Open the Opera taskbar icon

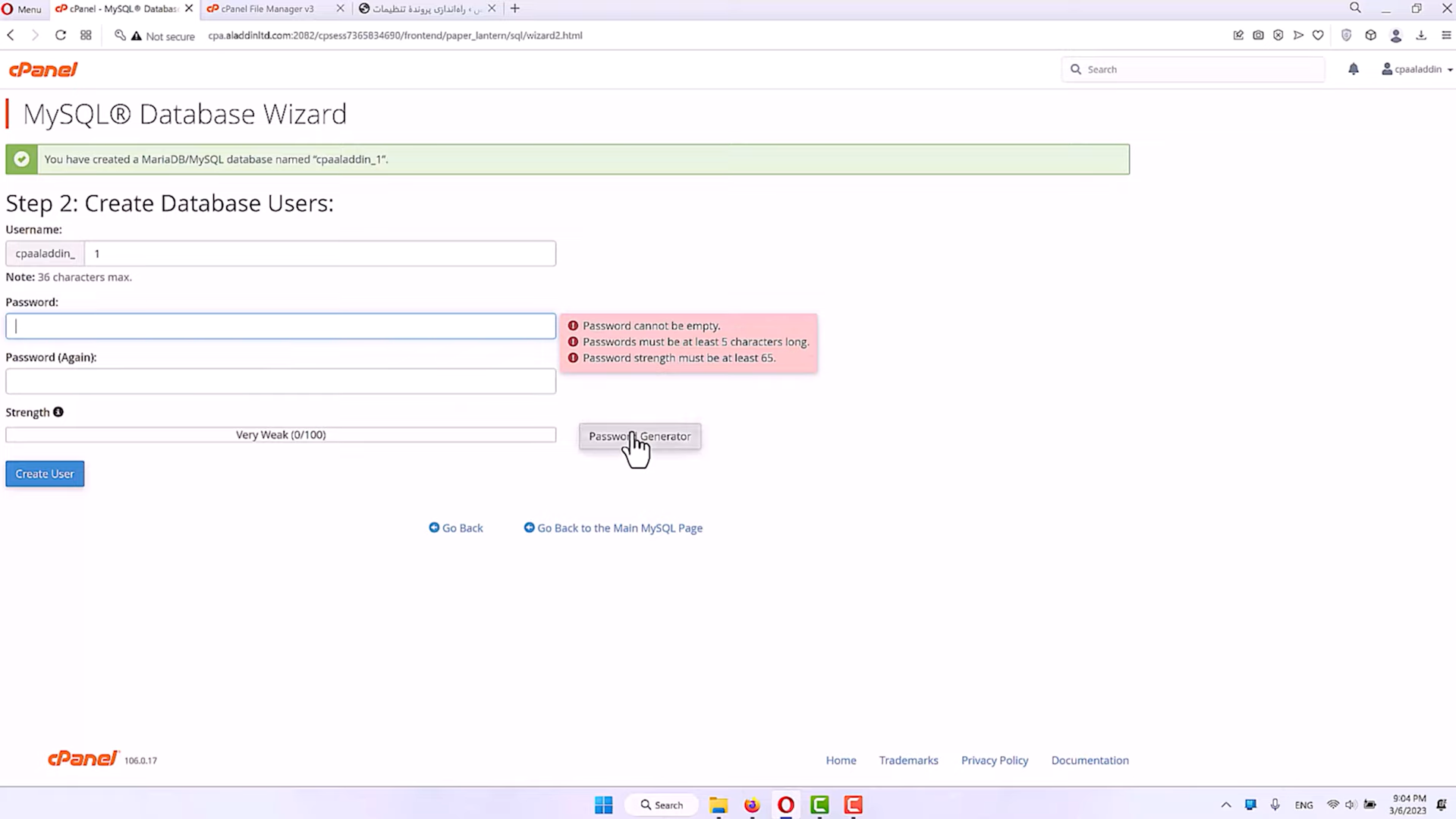tap(786, 805)
